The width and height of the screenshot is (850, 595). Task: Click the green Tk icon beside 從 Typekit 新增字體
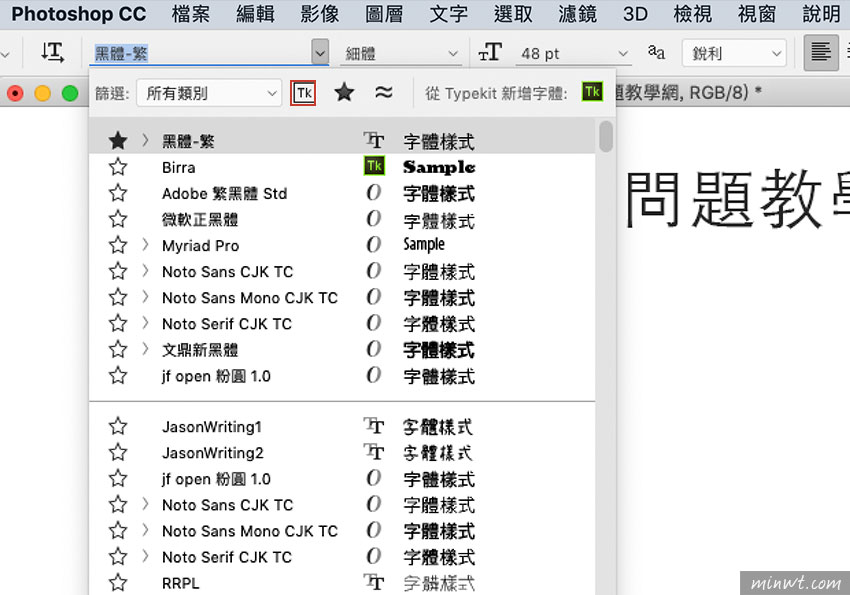(592, 90)
